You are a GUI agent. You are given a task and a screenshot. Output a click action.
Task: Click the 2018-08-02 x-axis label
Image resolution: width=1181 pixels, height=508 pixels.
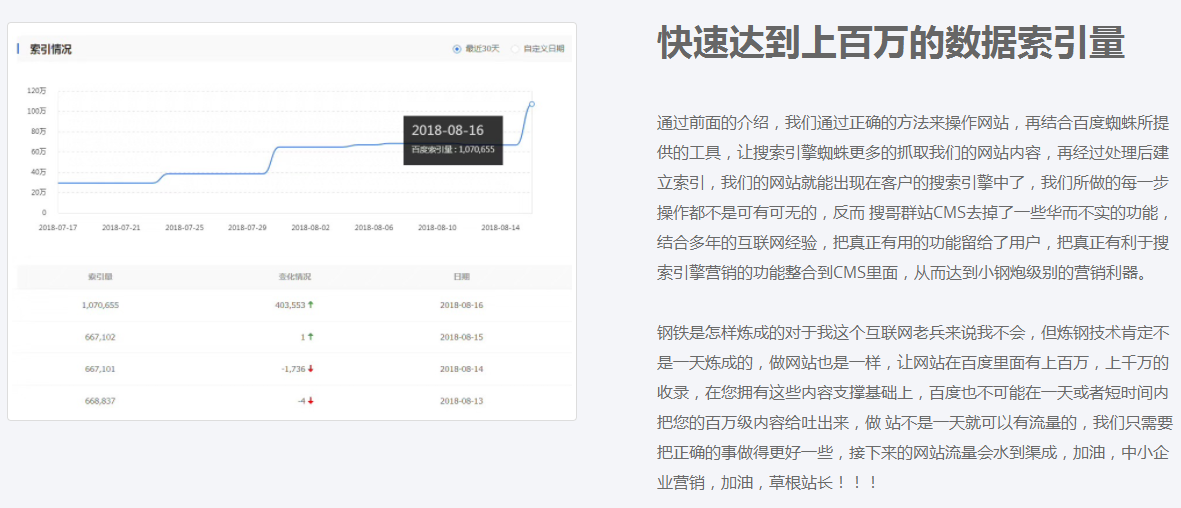coord(310,227)
